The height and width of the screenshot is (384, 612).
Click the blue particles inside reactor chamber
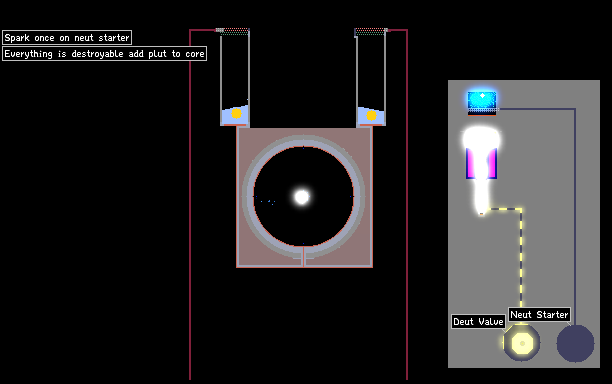pos(269,202)
